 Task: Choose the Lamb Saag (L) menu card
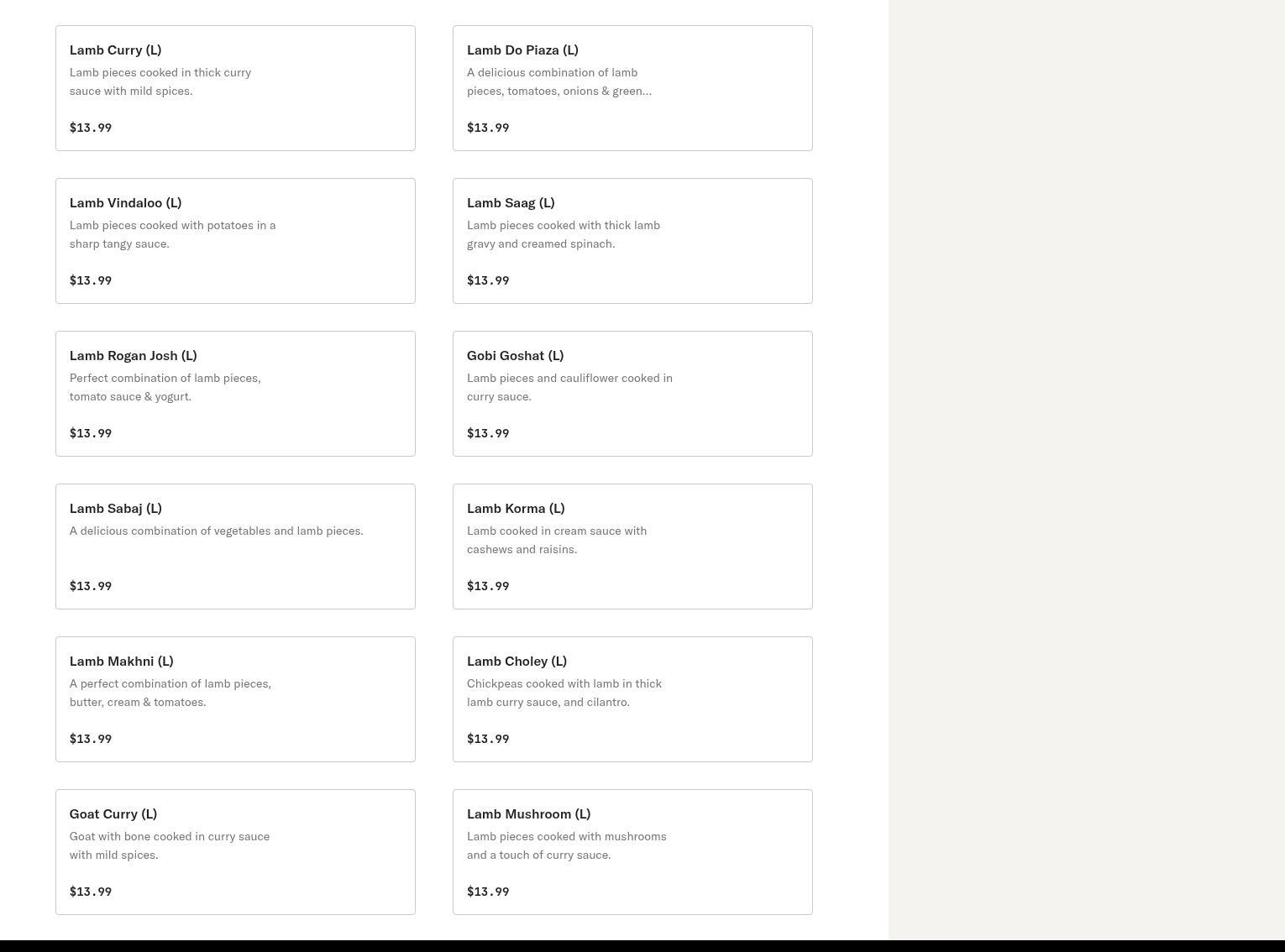(632, 241)
